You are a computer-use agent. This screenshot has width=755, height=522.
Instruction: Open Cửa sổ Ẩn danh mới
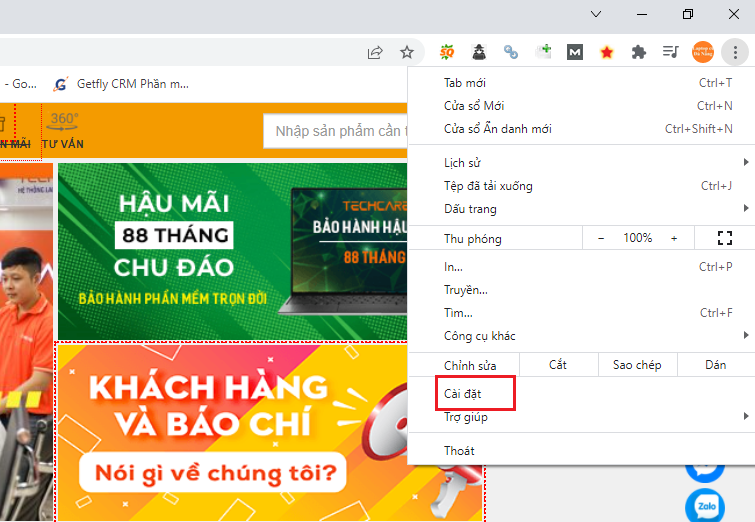[x=581, y=129]
